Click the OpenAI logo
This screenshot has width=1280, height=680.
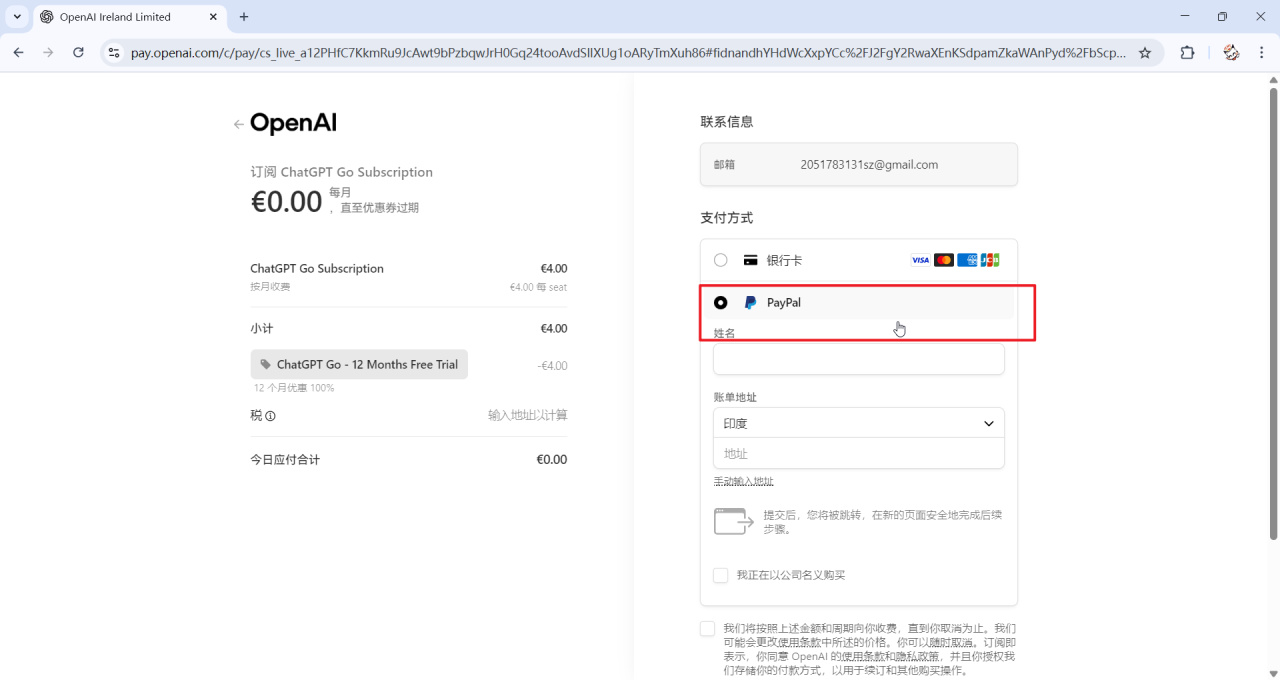293,123
